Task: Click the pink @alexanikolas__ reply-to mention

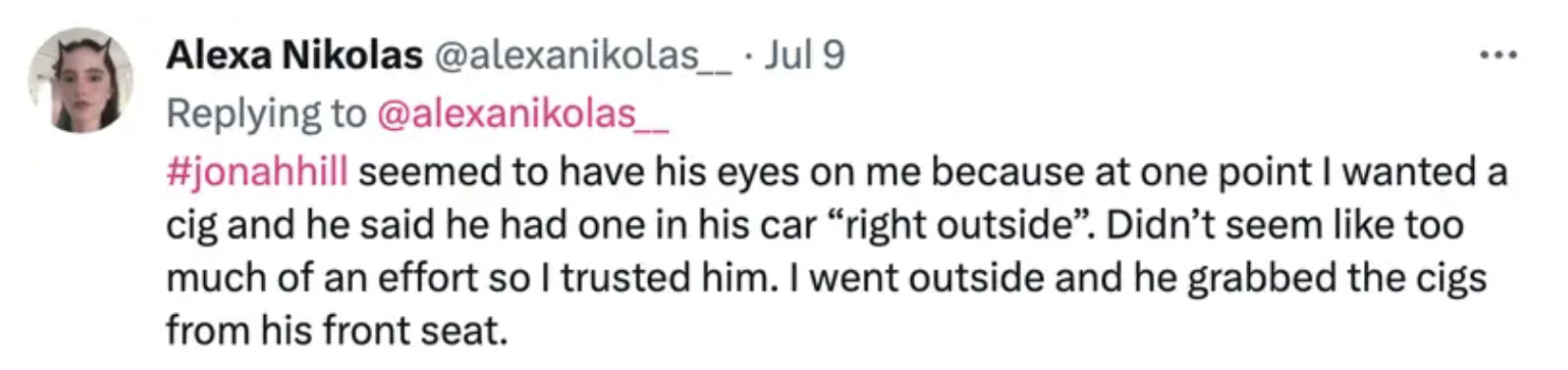Action: click(x=523, y=114)
